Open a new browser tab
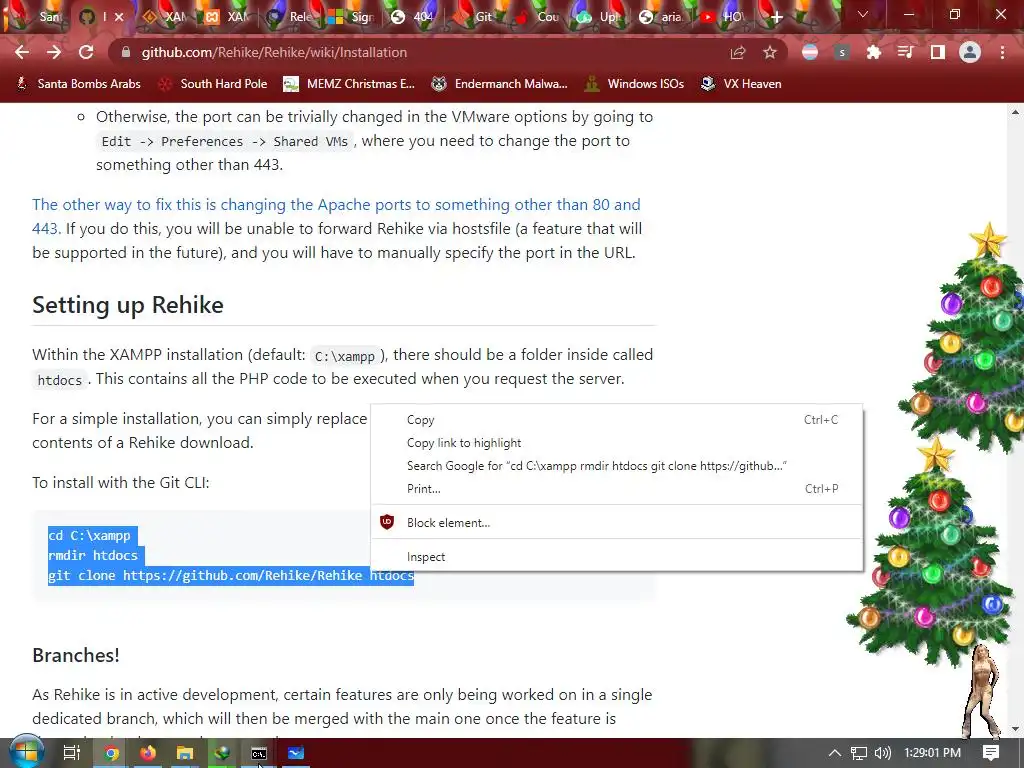 coord(776,17)
